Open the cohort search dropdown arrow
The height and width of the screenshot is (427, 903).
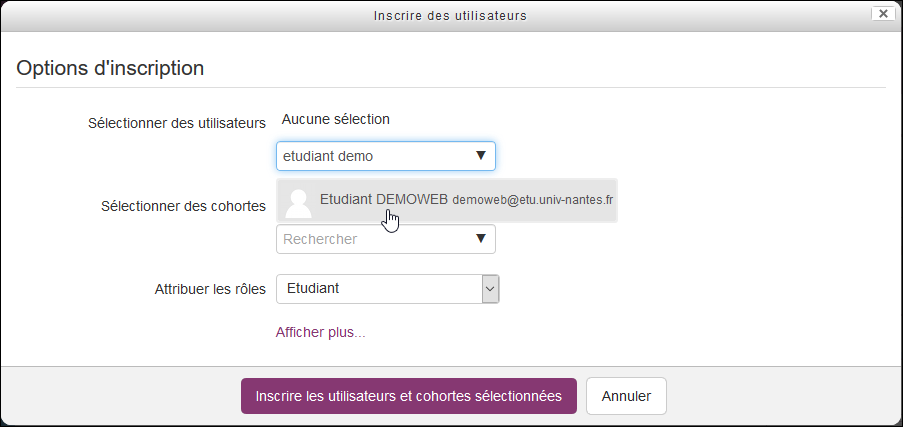pos(480,239)
